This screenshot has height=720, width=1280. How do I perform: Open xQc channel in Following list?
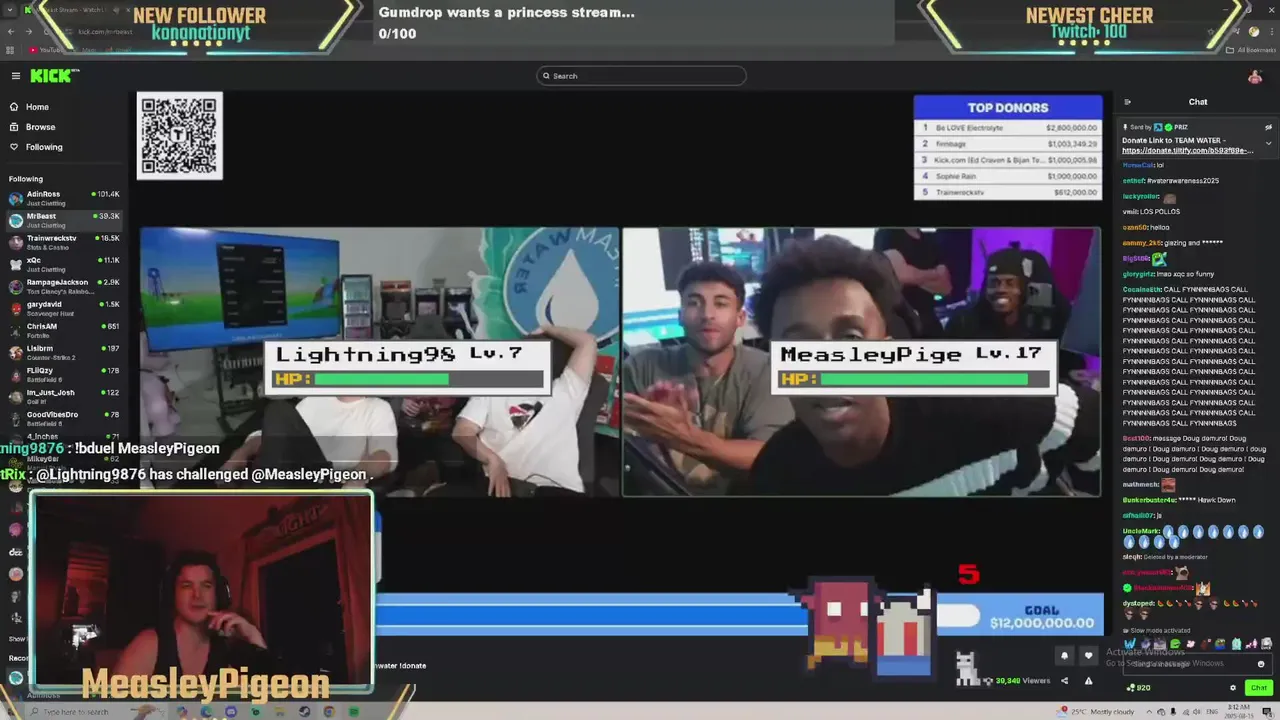[x=64, y=264]
